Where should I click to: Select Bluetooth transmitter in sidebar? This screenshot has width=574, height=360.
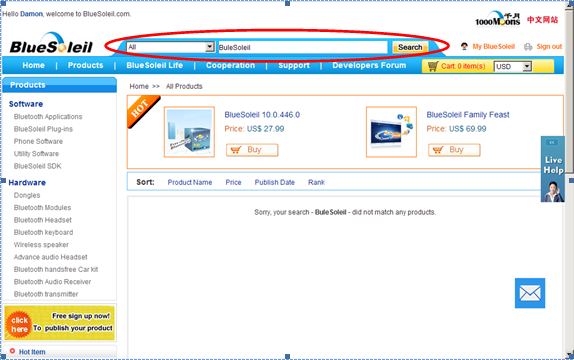tap(46, 294)
